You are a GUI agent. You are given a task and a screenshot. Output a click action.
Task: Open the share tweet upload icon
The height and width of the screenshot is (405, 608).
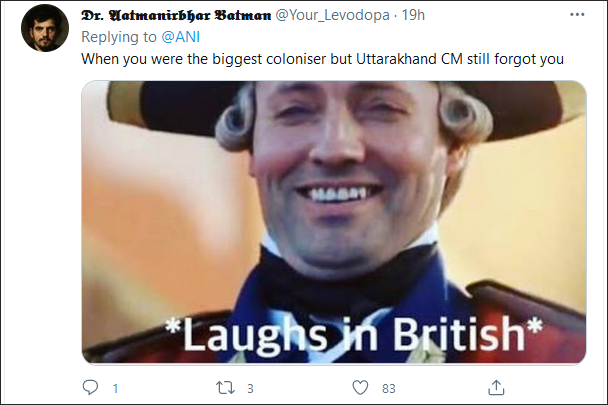(496, 388)
